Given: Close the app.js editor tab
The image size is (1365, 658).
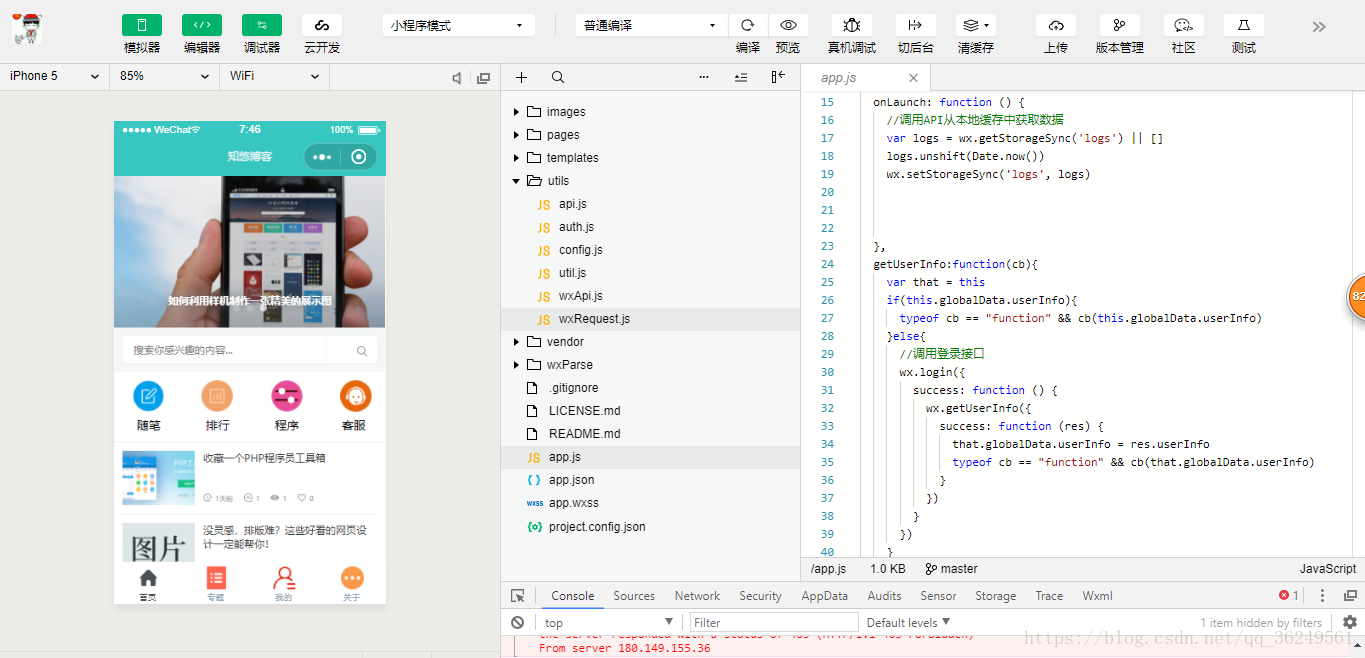Looking at the screenshot, I should coord(913,78).
